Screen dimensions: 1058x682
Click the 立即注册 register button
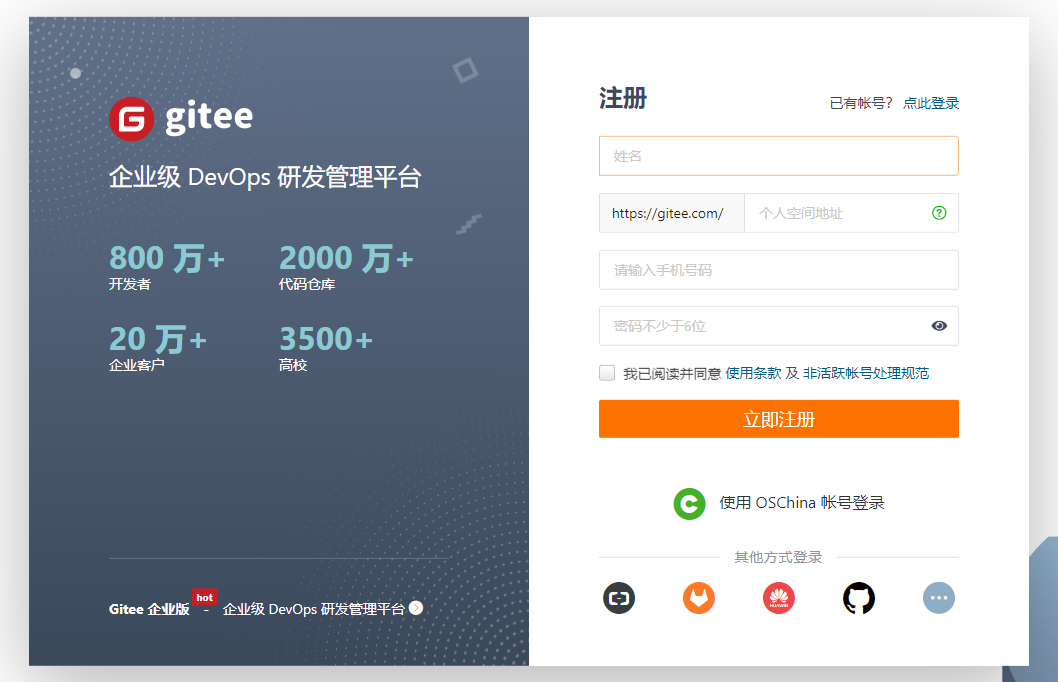(779, 419)
